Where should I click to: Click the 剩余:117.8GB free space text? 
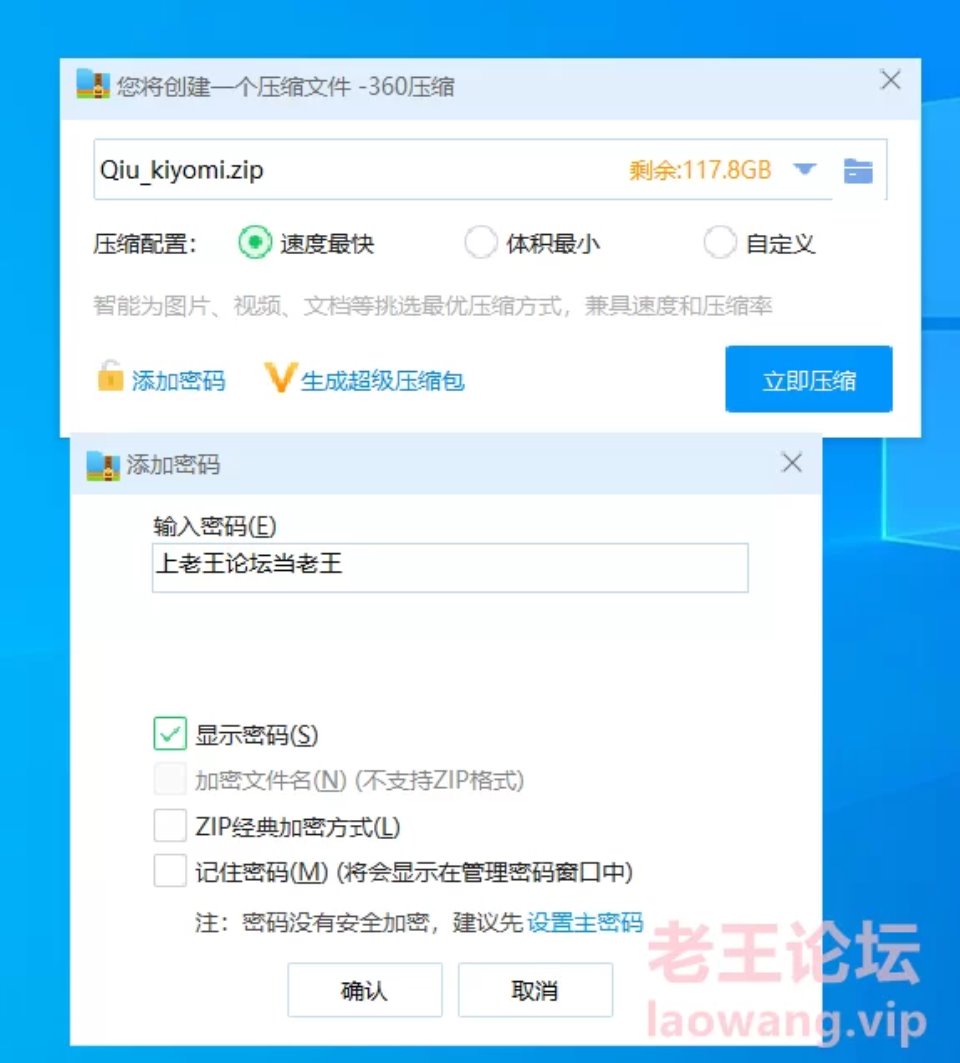point(700,170)
